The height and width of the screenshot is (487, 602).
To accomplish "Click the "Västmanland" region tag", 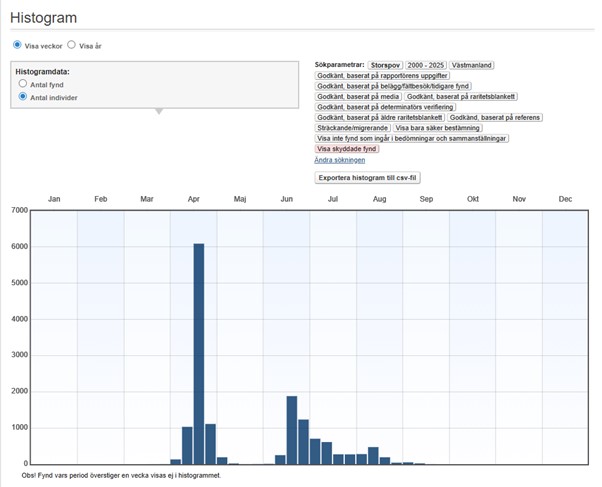I will tap(472, 64).
